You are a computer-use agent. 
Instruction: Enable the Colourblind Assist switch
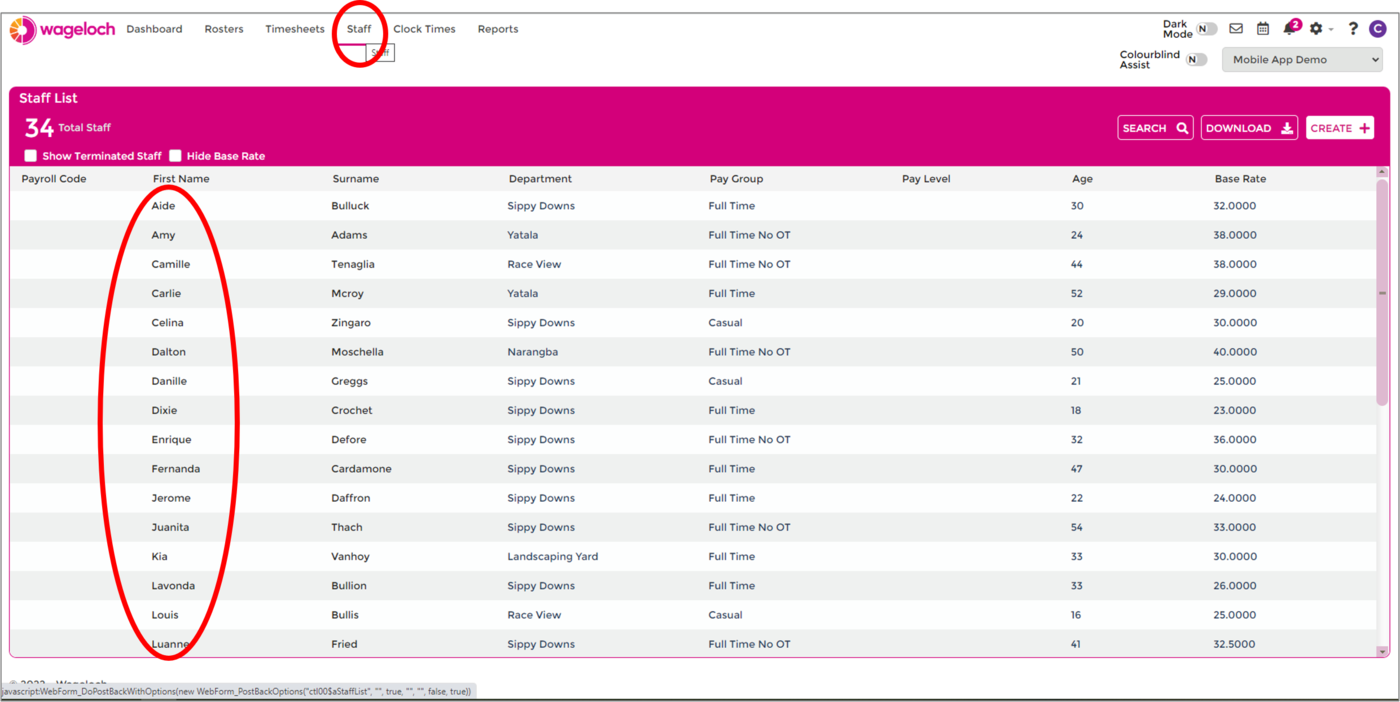coord(1196,60)
